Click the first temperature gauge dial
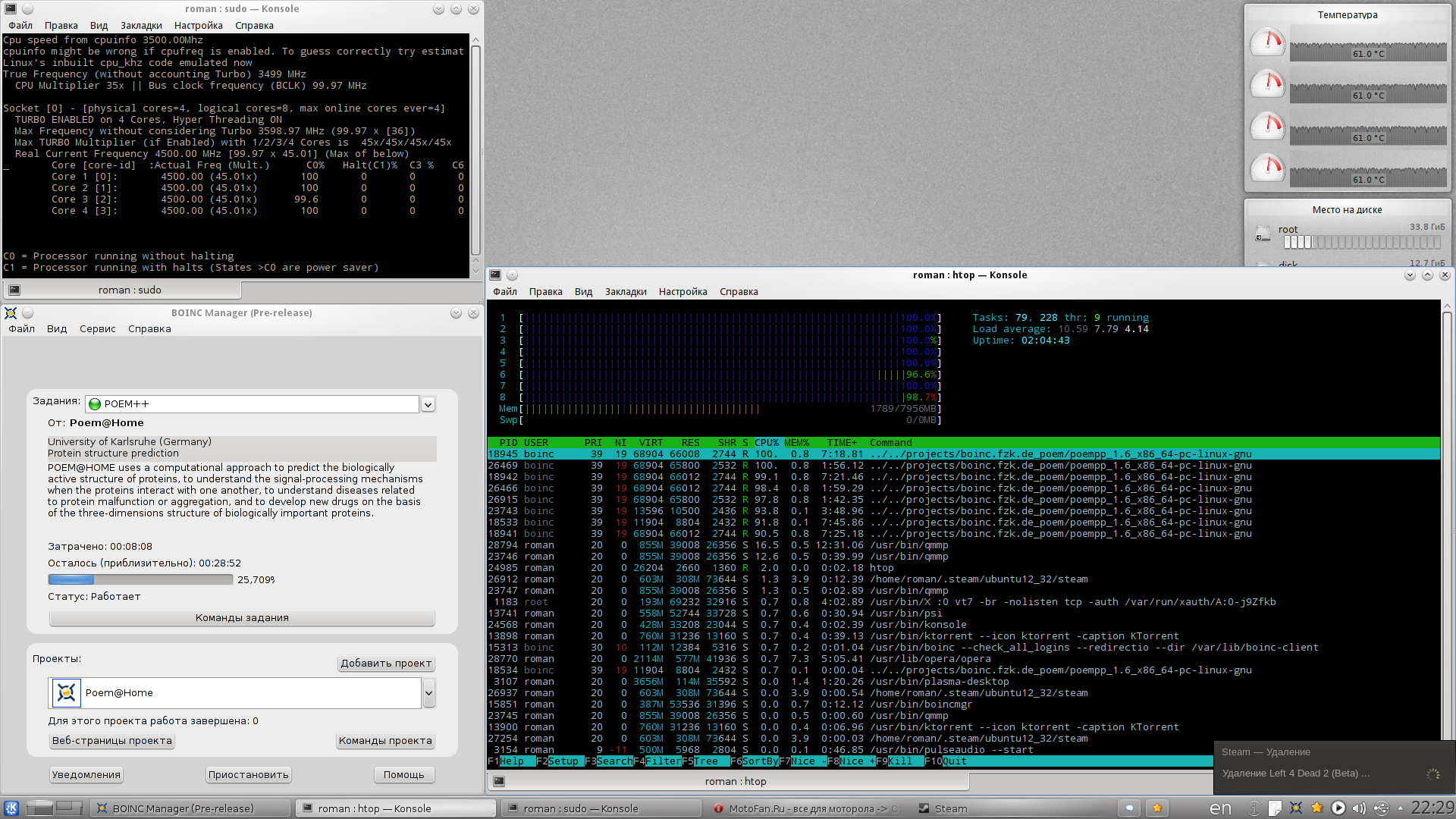 [x=1267, y=42]
